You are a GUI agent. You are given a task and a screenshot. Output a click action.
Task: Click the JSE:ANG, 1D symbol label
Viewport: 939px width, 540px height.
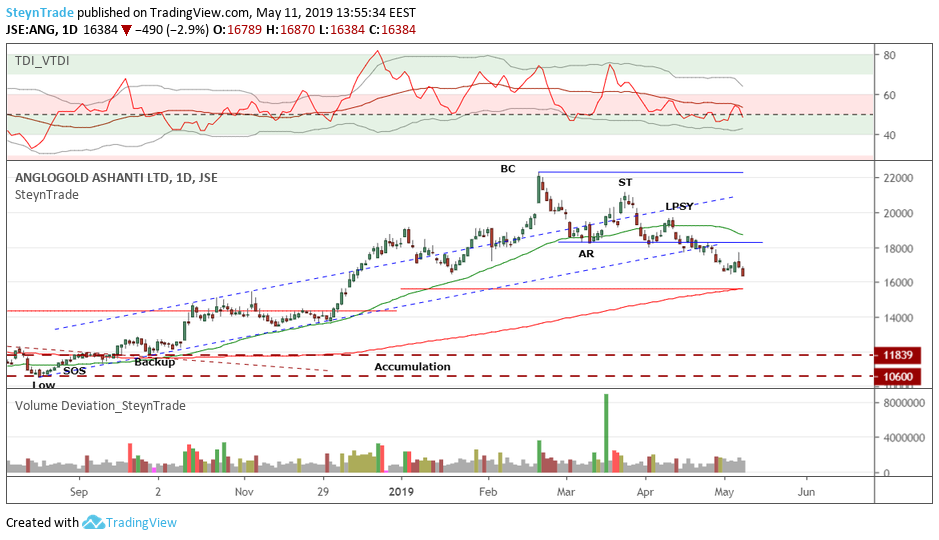click(x=42, y=30)
